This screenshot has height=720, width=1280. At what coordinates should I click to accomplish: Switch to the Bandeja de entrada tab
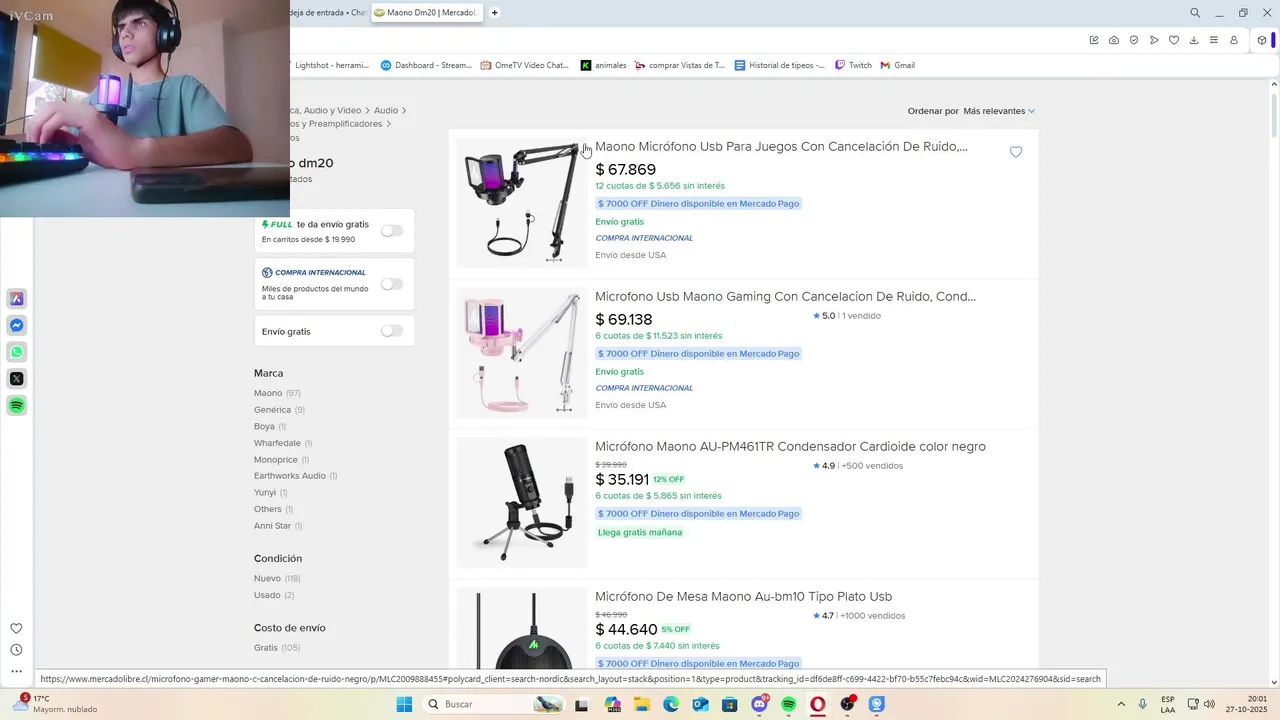coord(328,13)
